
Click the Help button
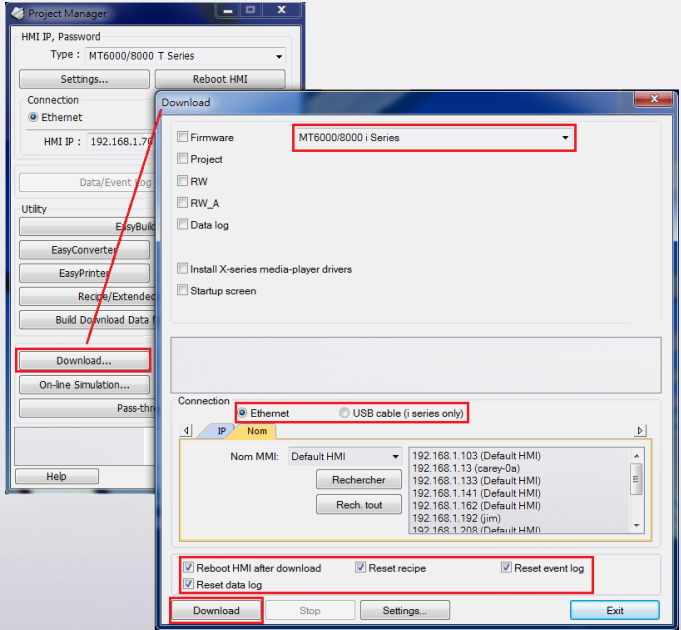(57, 476)
